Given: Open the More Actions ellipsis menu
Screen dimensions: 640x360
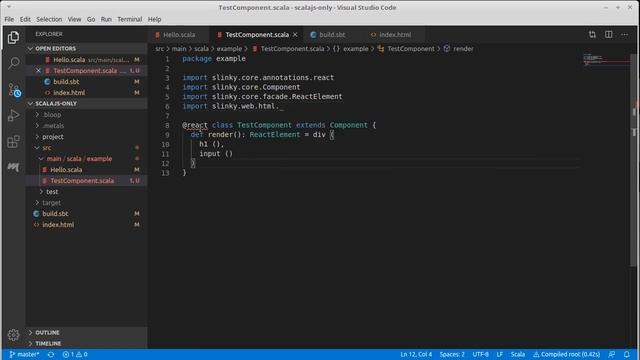Looking at the screenshot, I should coord(624,35).
